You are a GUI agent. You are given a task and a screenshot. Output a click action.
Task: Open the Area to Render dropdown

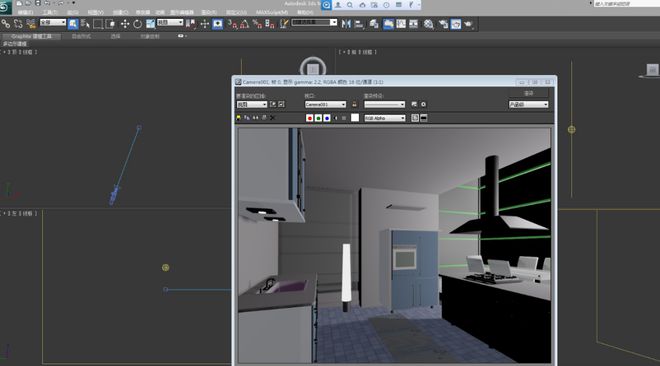click(252, 104)
